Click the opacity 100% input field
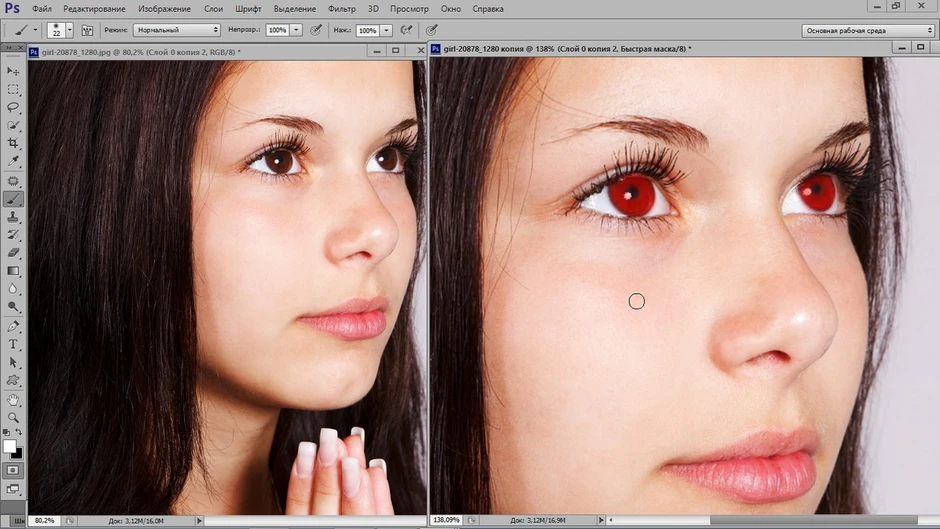 [x=277, y=30]
